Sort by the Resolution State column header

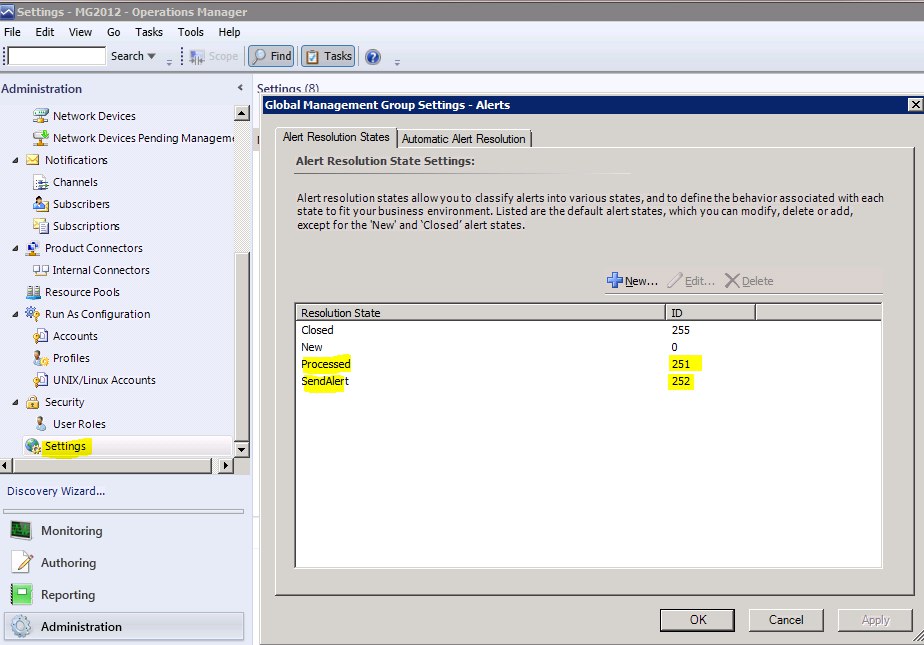click(480, 313)
